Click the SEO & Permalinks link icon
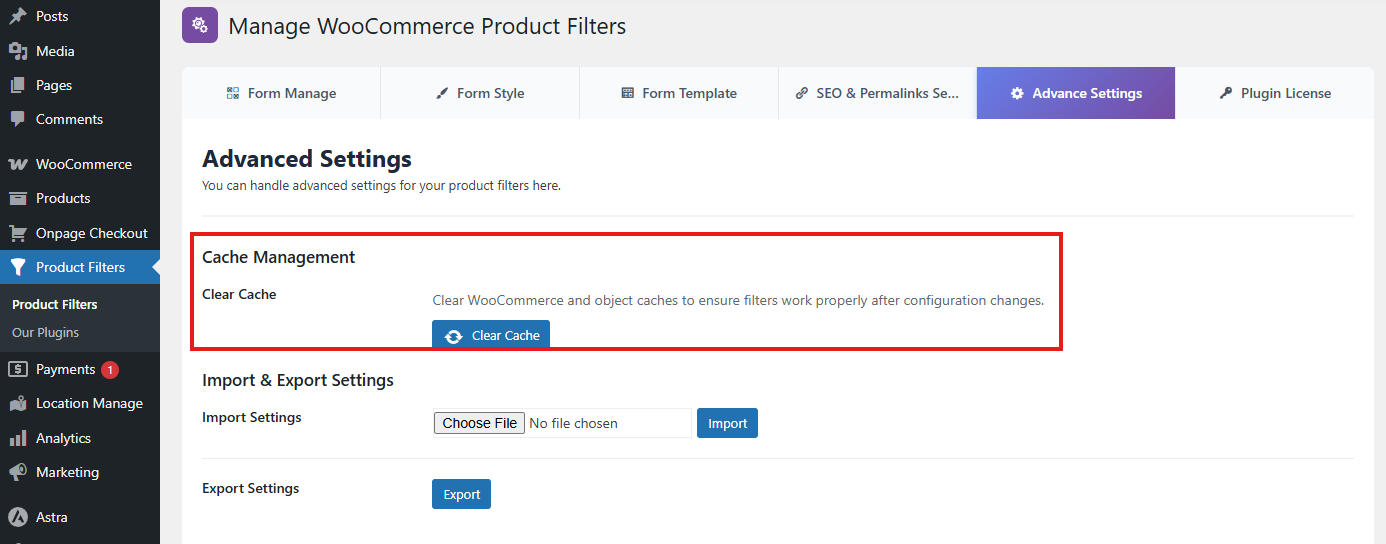Screen dimensions: 1386x544 [802, 93]
